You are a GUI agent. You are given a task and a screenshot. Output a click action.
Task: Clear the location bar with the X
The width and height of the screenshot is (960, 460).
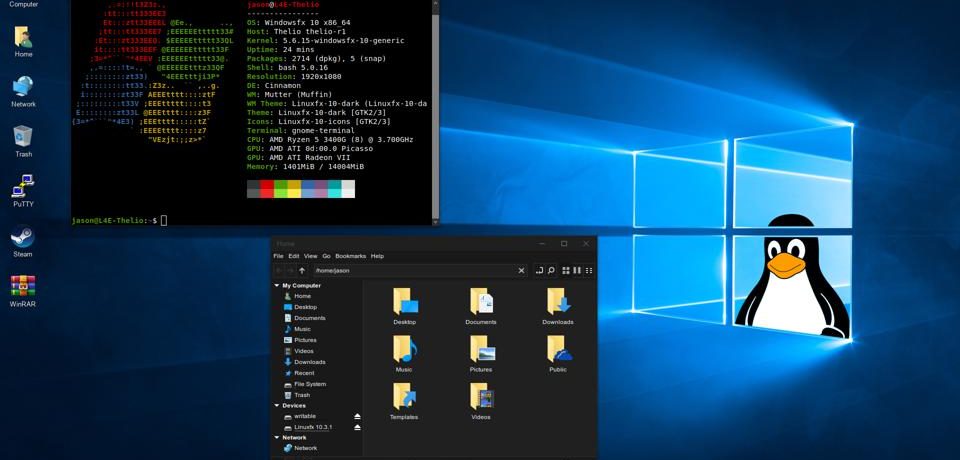522,270
